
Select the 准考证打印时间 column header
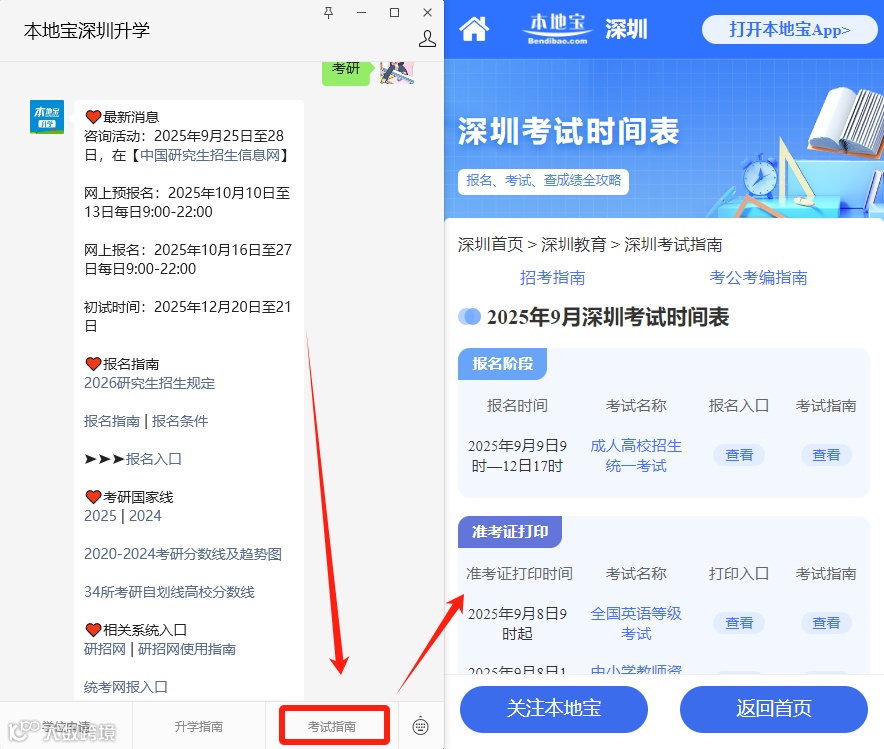[519, 573]
